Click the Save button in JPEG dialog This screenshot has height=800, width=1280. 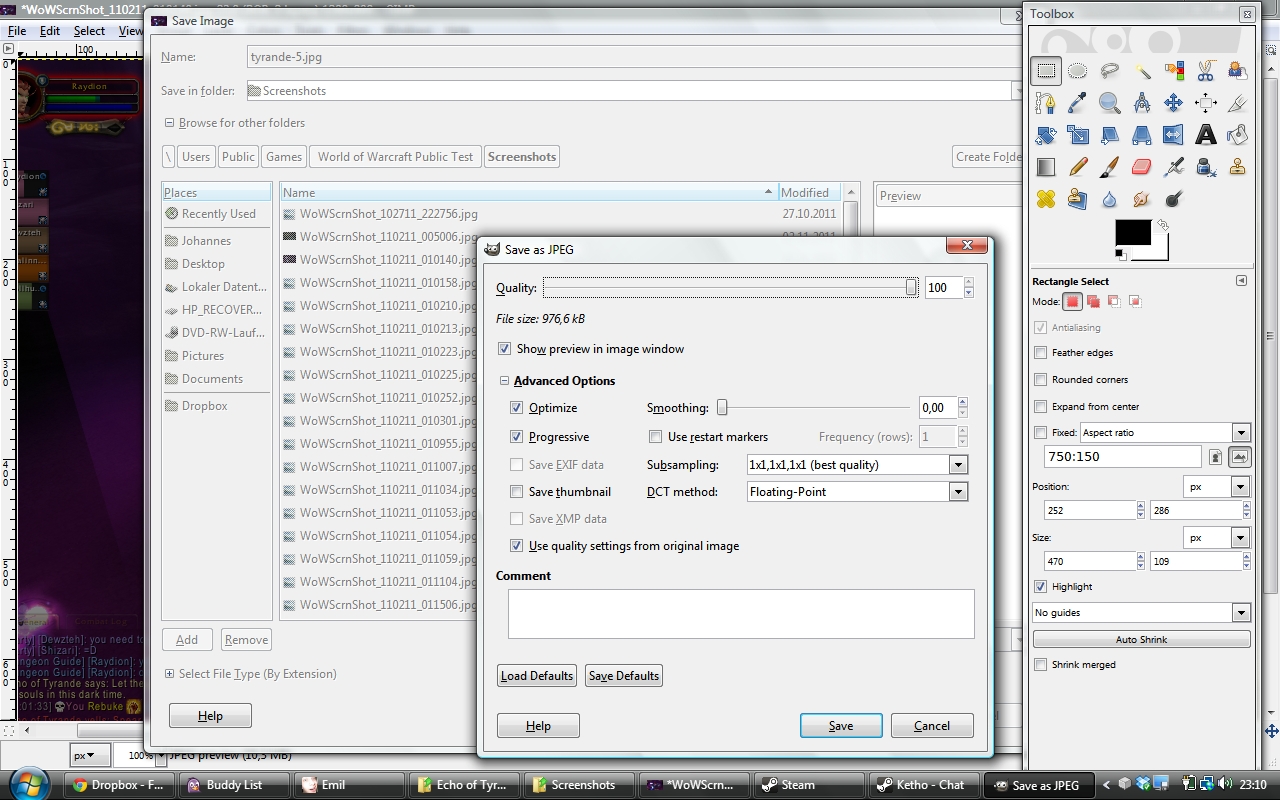pos(840,726)
